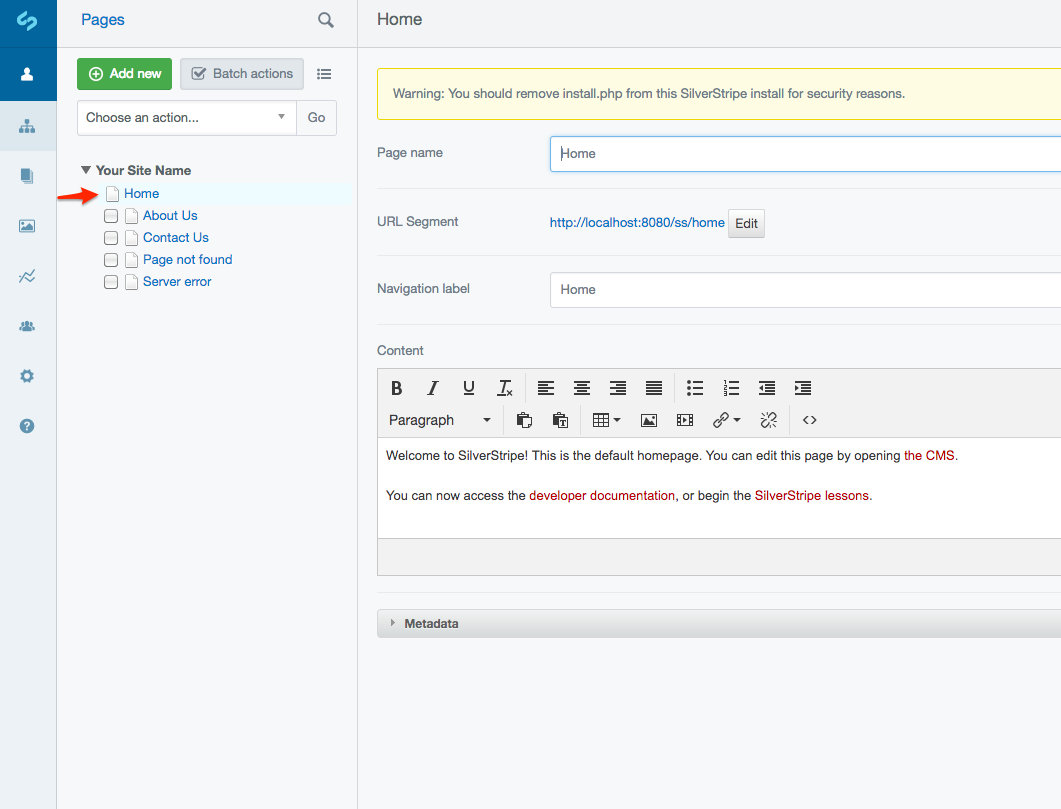Open the insert link dropdown

(x=727, y=420)
